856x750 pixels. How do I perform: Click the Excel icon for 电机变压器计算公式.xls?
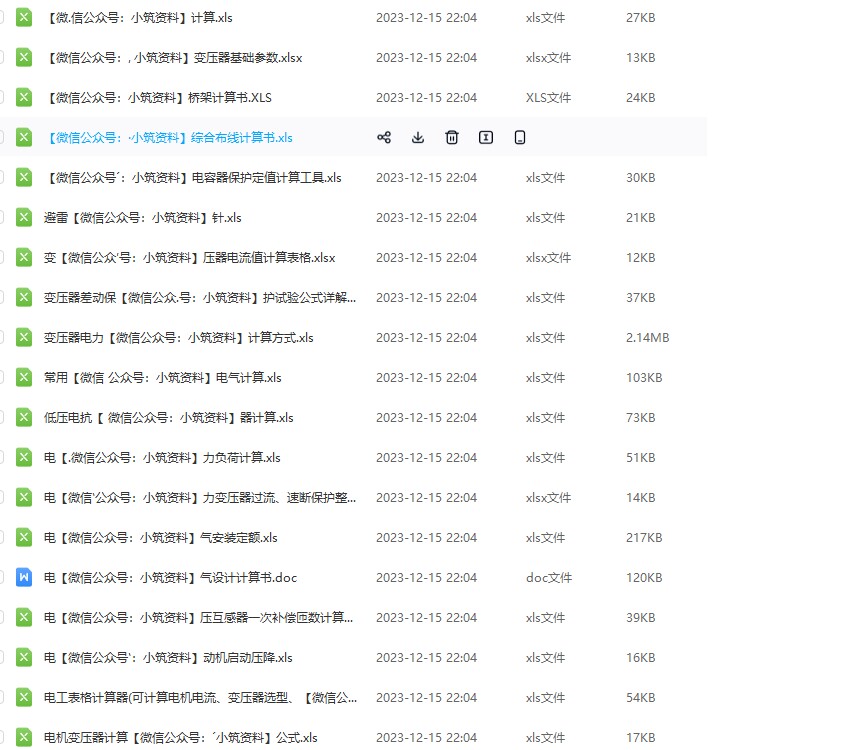(x=23, y=737)
